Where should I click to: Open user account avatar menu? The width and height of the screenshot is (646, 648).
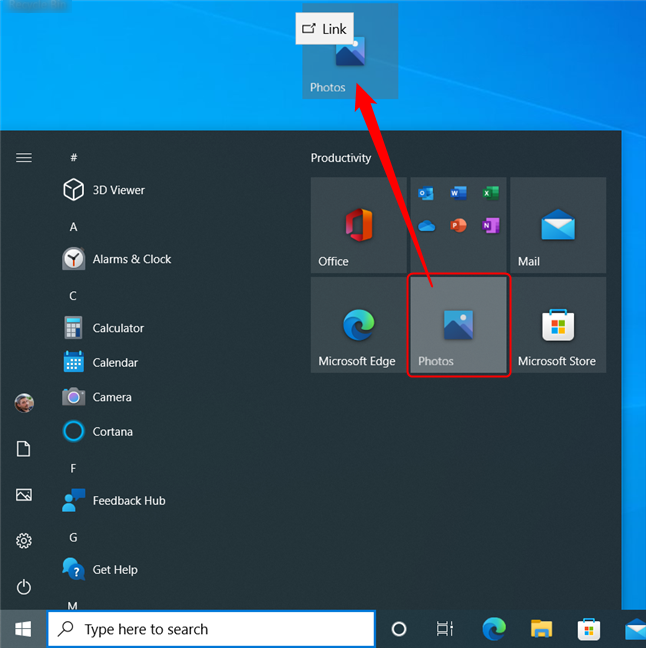pos(24,403)
